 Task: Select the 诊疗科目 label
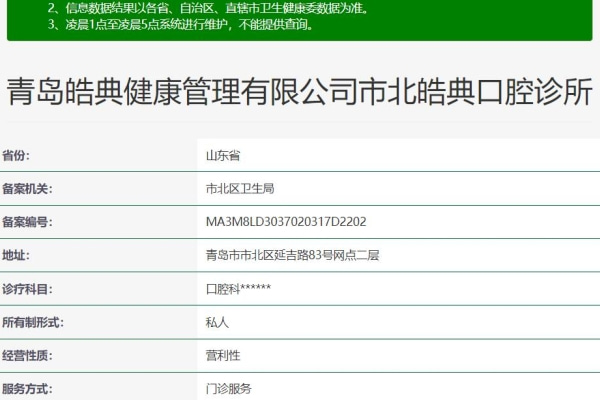(27, 289)
